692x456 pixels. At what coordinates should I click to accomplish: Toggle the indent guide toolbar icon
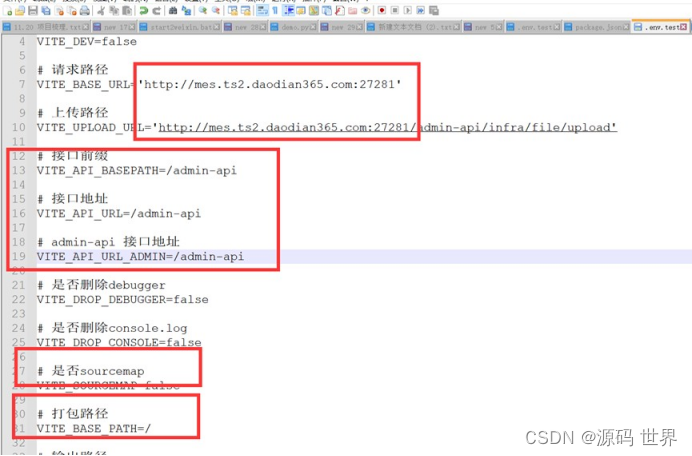point(288,11)
